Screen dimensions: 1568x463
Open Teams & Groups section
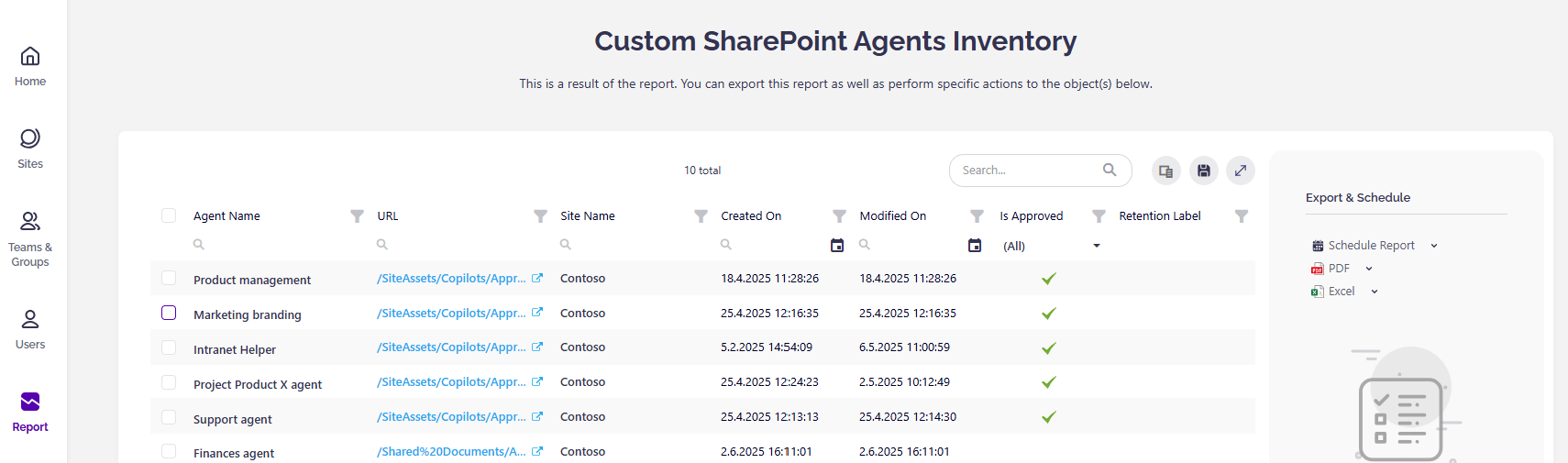[30, 238]
